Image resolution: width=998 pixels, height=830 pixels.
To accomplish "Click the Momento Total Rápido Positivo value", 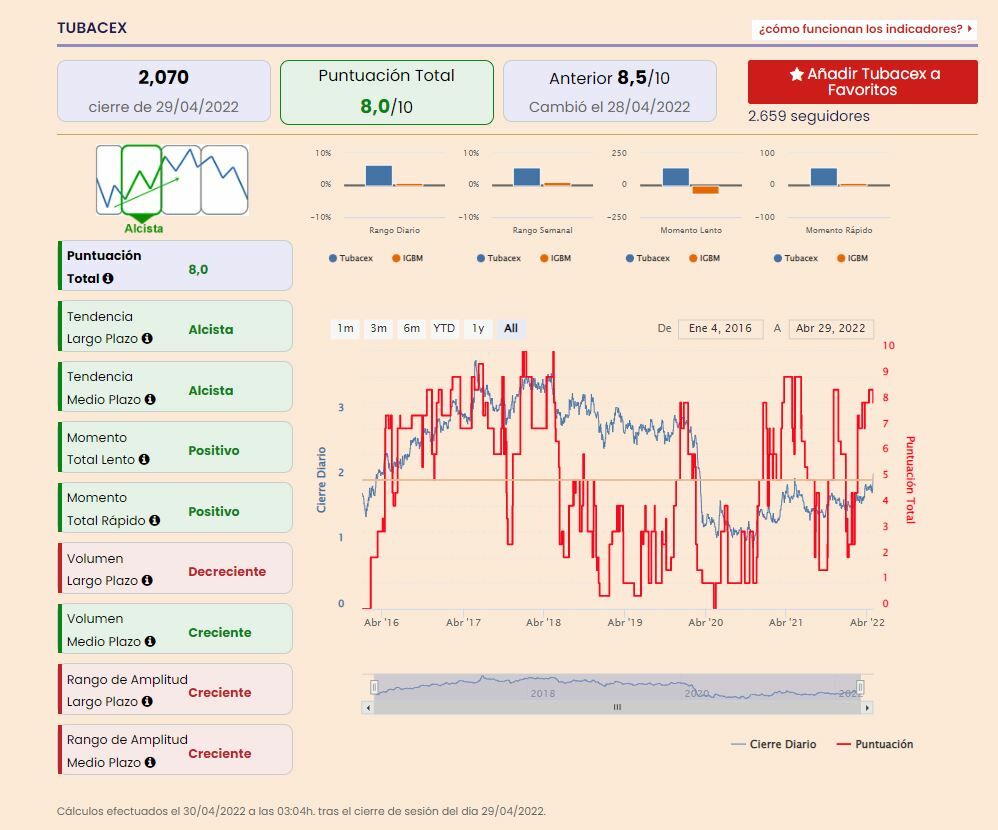I will 214,512.
